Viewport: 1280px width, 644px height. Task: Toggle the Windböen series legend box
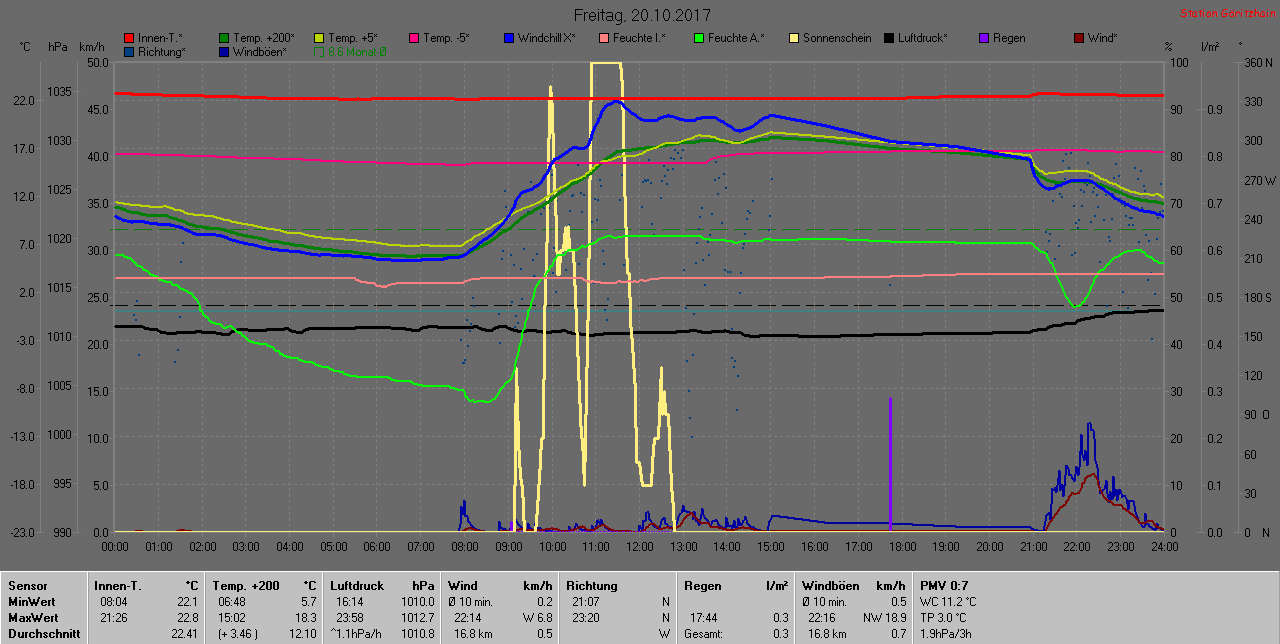click(x=224, y=51)
